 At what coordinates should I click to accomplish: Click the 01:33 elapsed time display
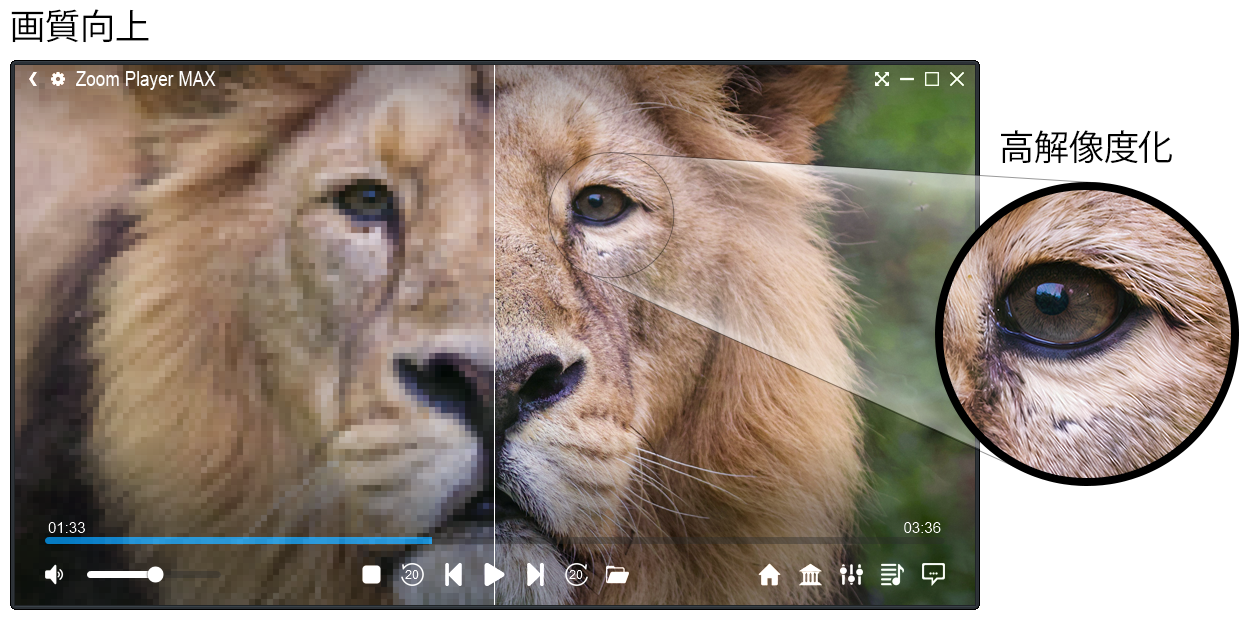[67, 528]
